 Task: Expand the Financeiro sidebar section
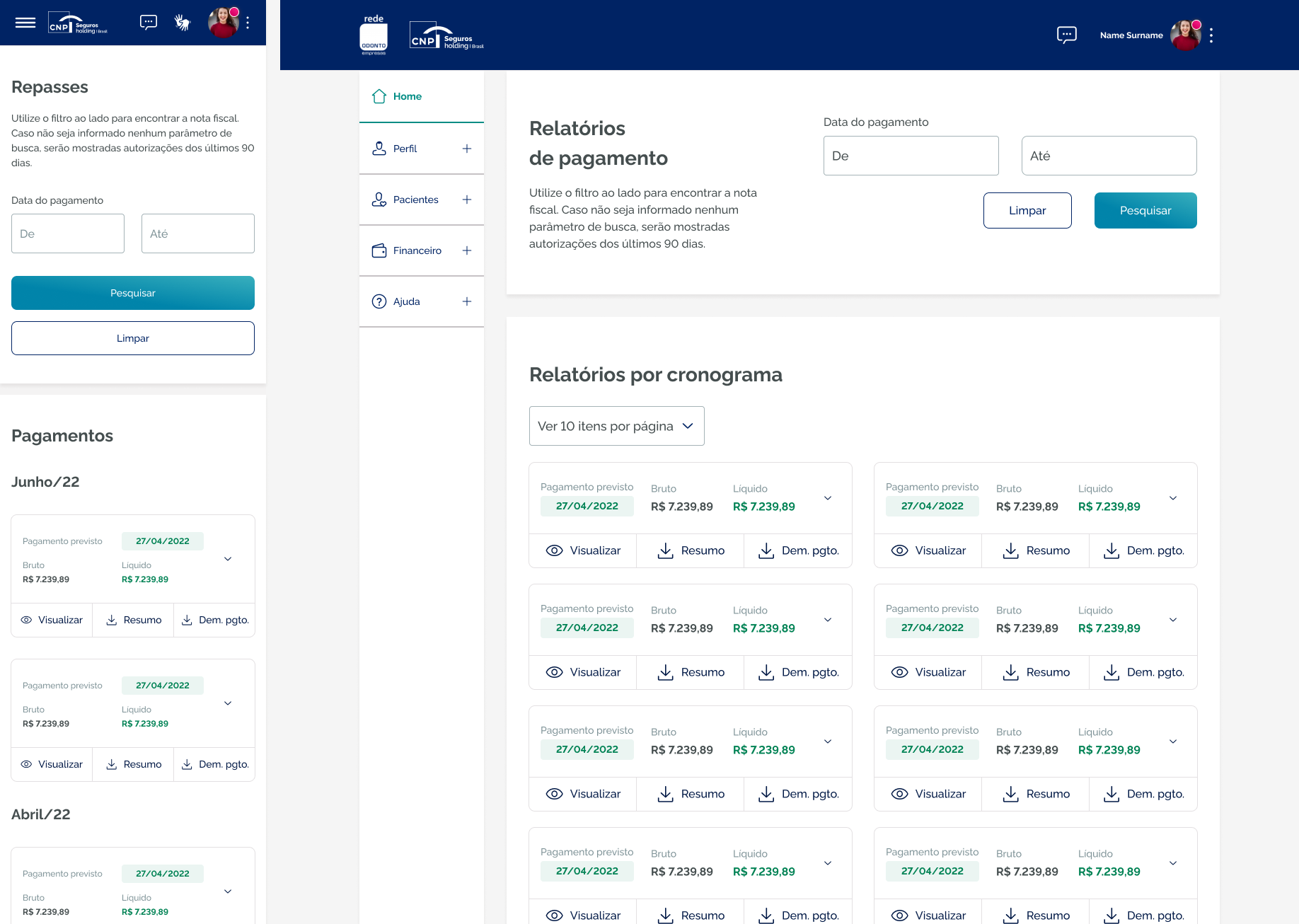(467, 250)
